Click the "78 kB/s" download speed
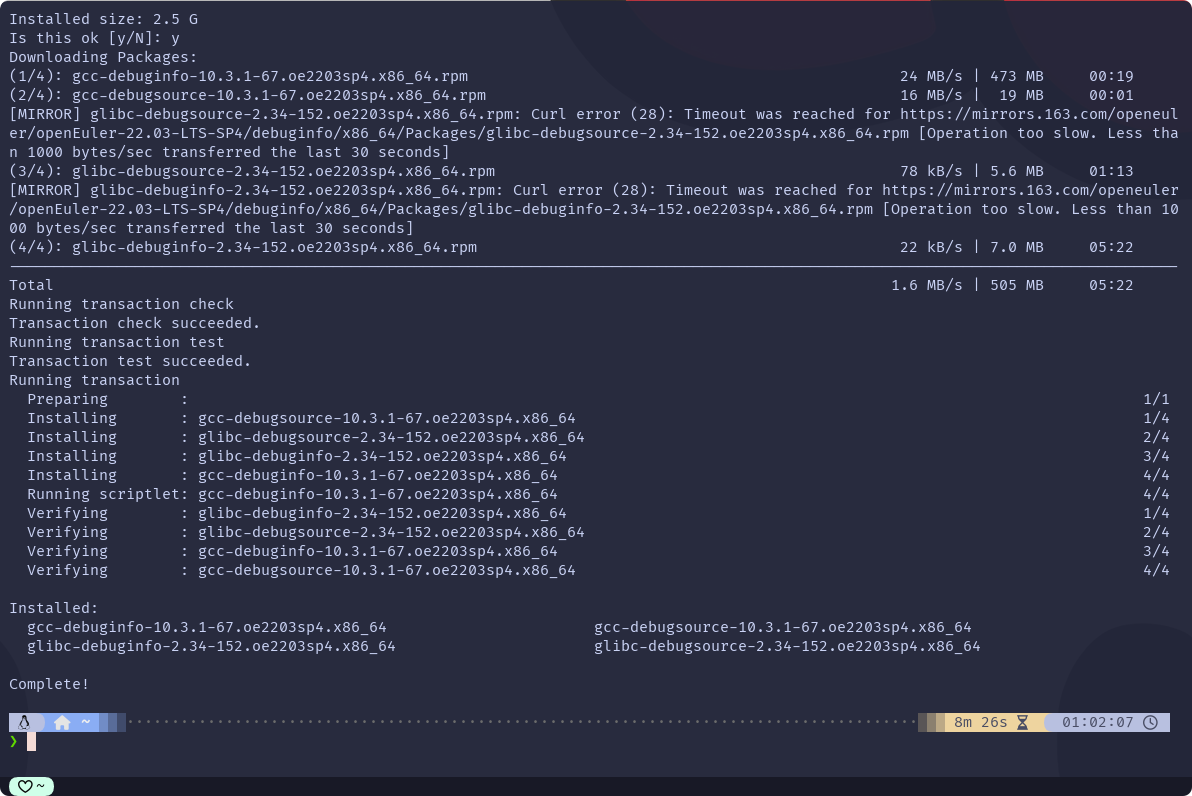The image size is (1192, 796). click(931, 171)
